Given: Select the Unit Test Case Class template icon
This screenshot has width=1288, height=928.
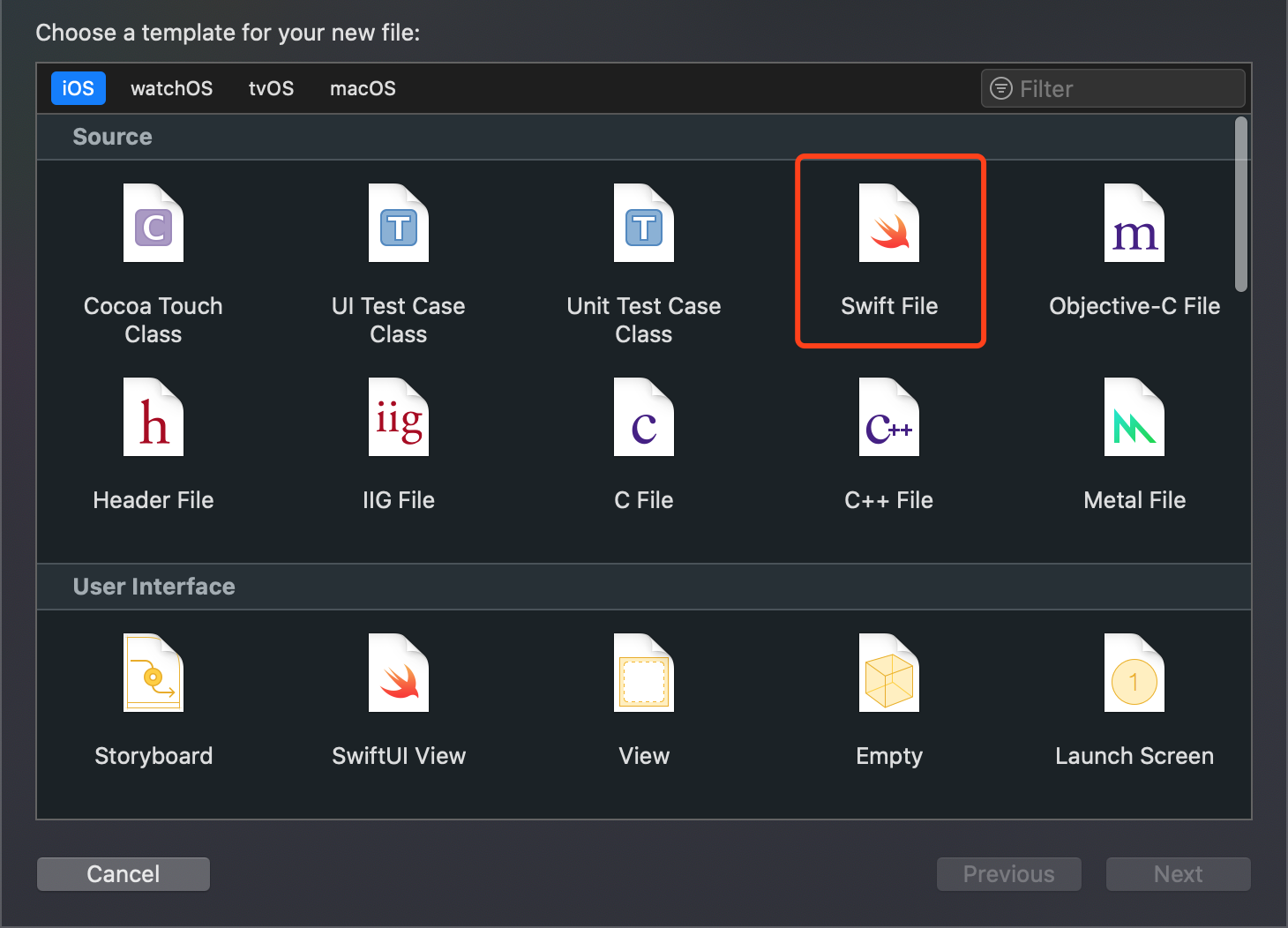Looking at the screenshot, I should click(x=644, y=223).
